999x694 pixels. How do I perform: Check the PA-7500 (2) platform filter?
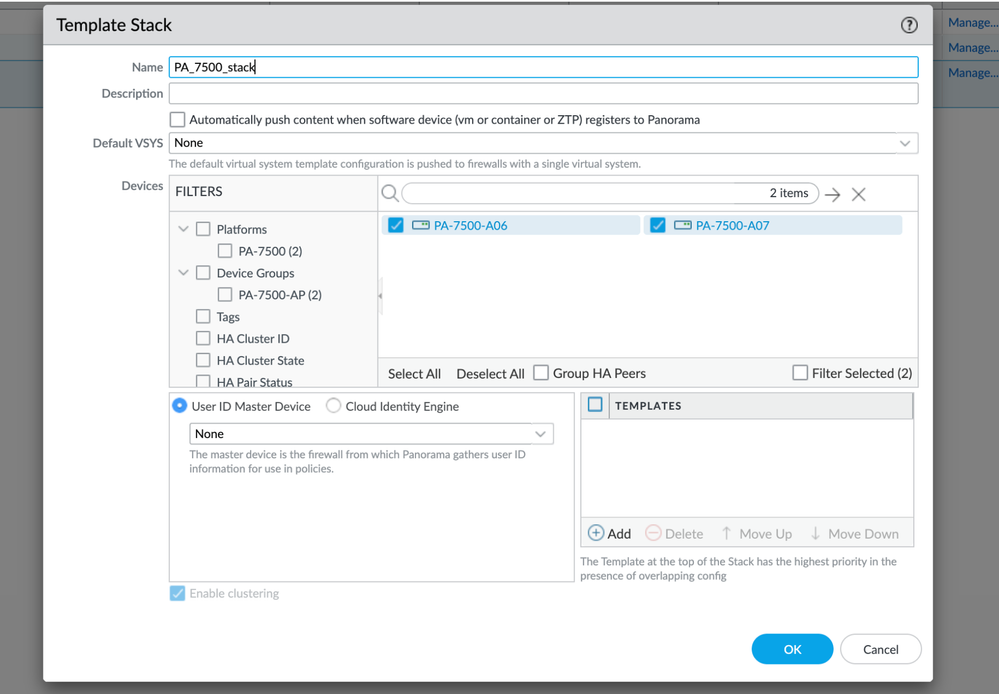point(225,251)
